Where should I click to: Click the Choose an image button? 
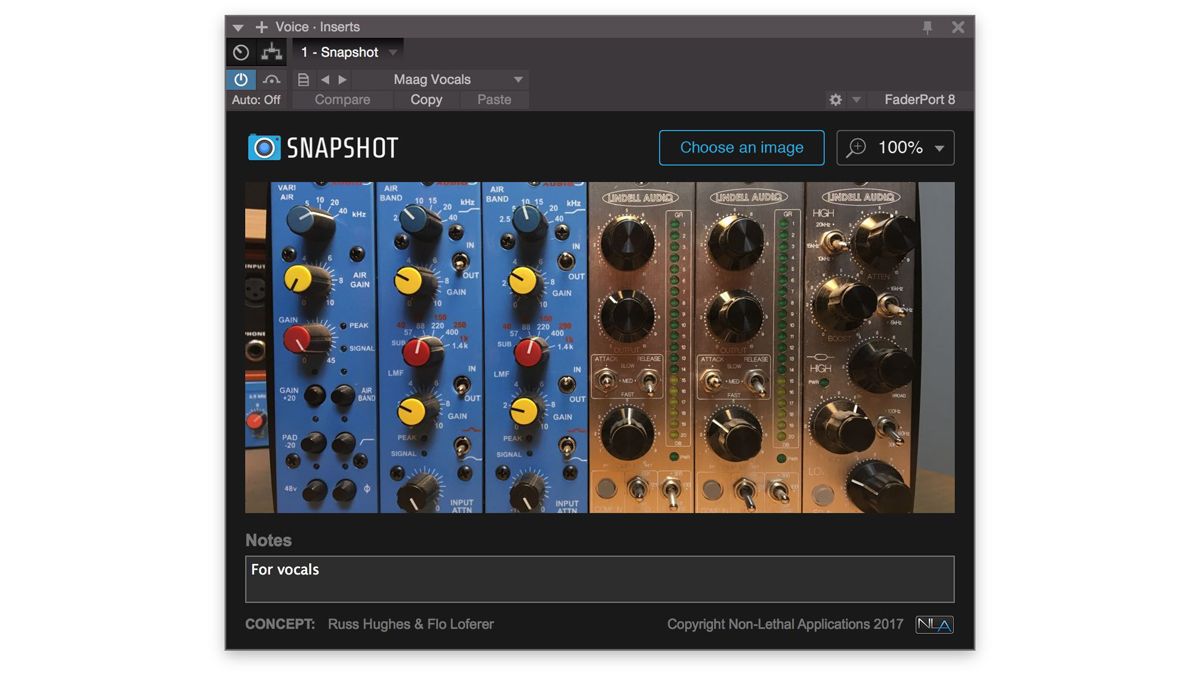click(x=741, y=147)
